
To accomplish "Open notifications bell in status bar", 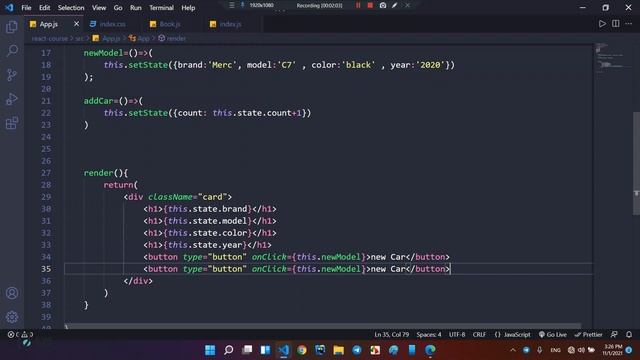I will [x=629, y=334].
